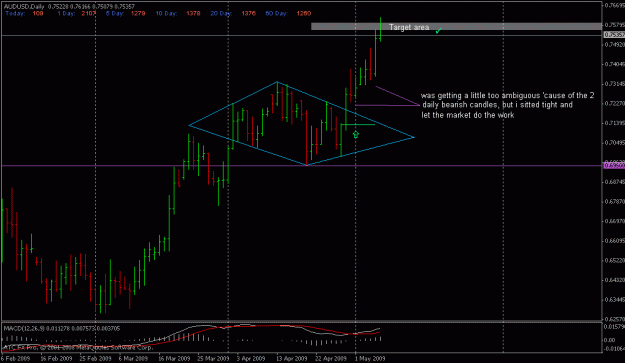This screenshot has width=625, height=363.
Task: Click the purple horizontal line price tag
Action: pyautogui.click(x=614, y=165)
